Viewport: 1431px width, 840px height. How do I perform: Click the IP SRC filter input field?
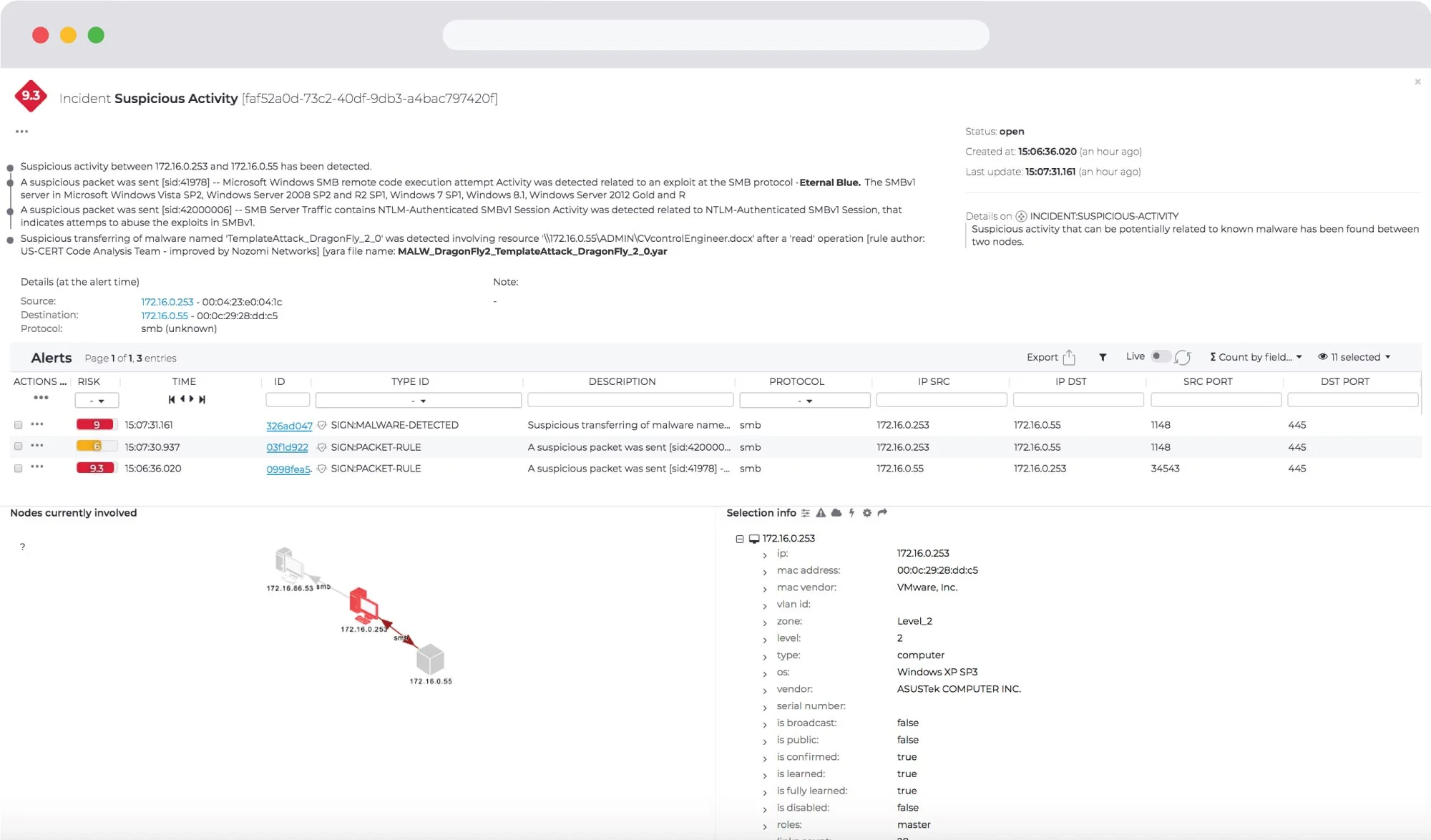[x=941, y=400]
